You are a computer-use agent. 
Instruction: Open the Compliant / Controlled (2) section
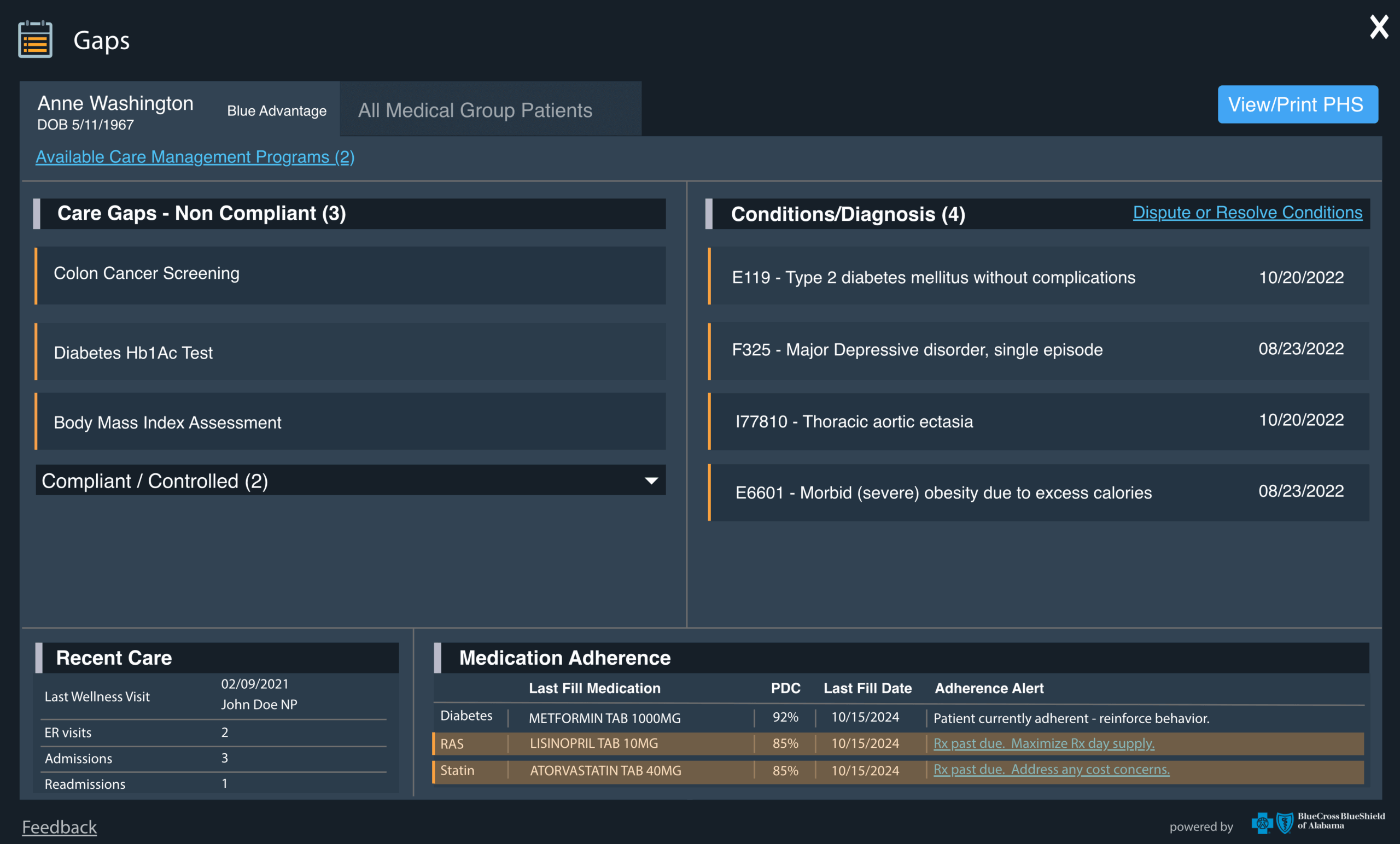point(351,480)
